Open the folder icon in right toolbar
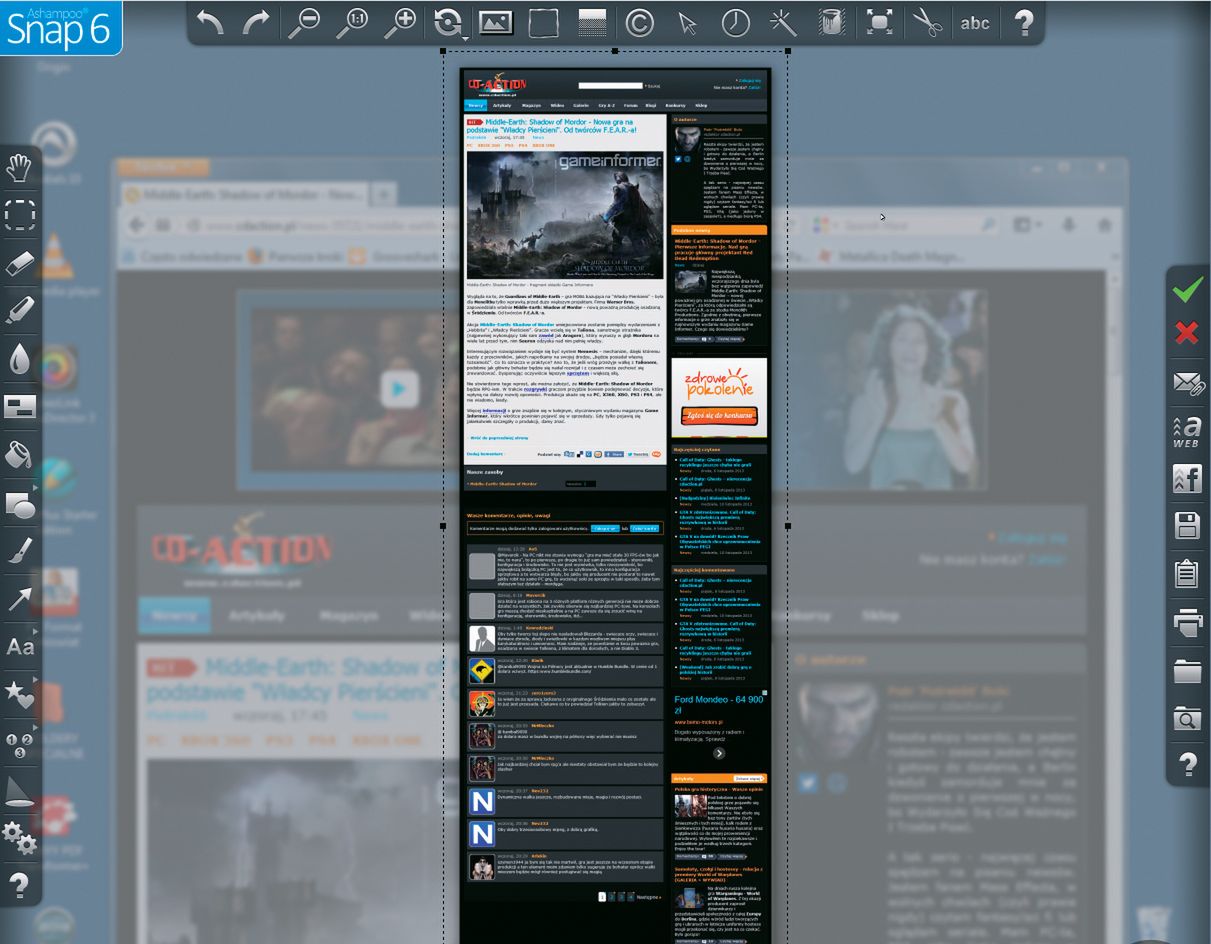Viewport: 1211px width, 944px height. click(x=1187, y=670)
